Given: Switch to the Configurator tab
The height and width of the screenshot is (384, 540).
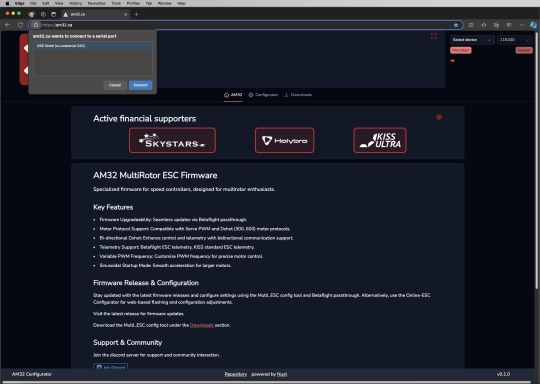Looking at the screenshot, I should click(263, 95).
